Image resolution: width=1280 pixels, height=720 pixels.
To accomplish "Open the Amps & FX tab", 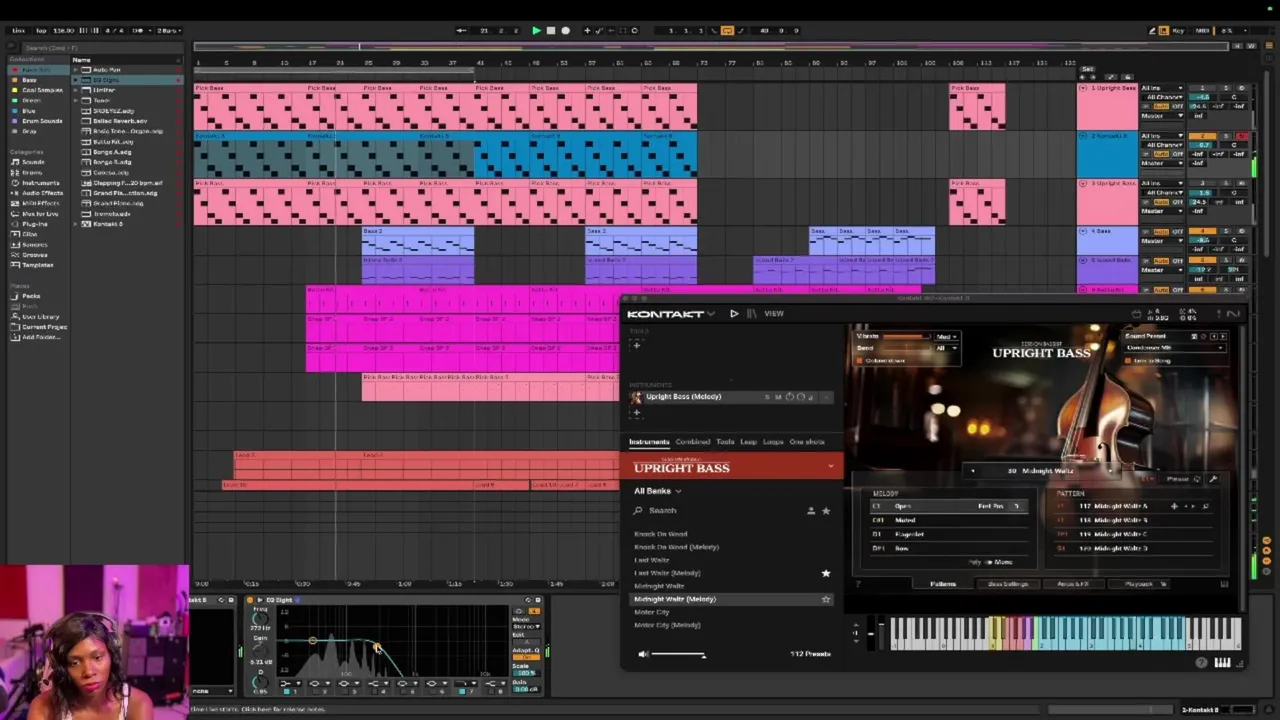I will click(x=1073, y=584).
